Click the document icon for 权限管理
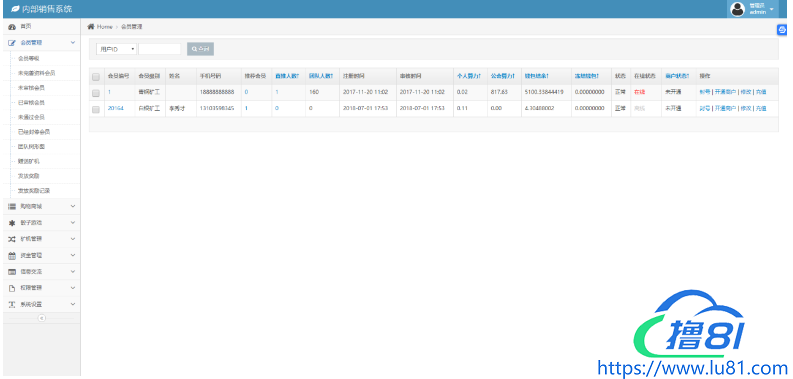 pyautogui.click(x=12, y=288)
